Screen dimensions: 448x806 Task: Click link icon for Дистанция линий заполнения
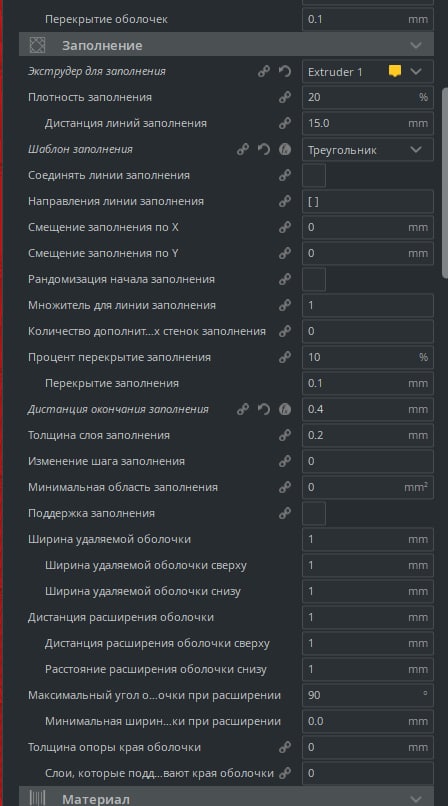[x=285, y=123]
